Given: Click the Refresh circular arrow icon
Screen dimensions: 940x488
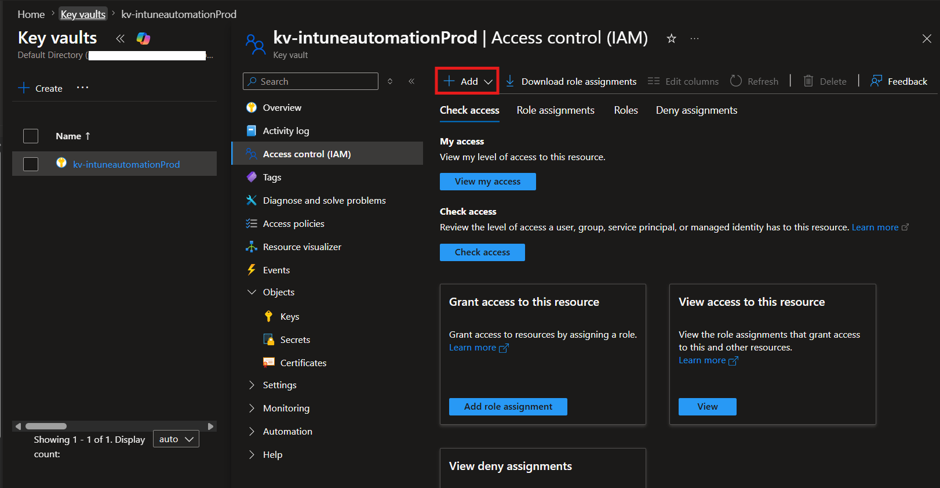Looking at the screenshot, I should pos(736,81).
